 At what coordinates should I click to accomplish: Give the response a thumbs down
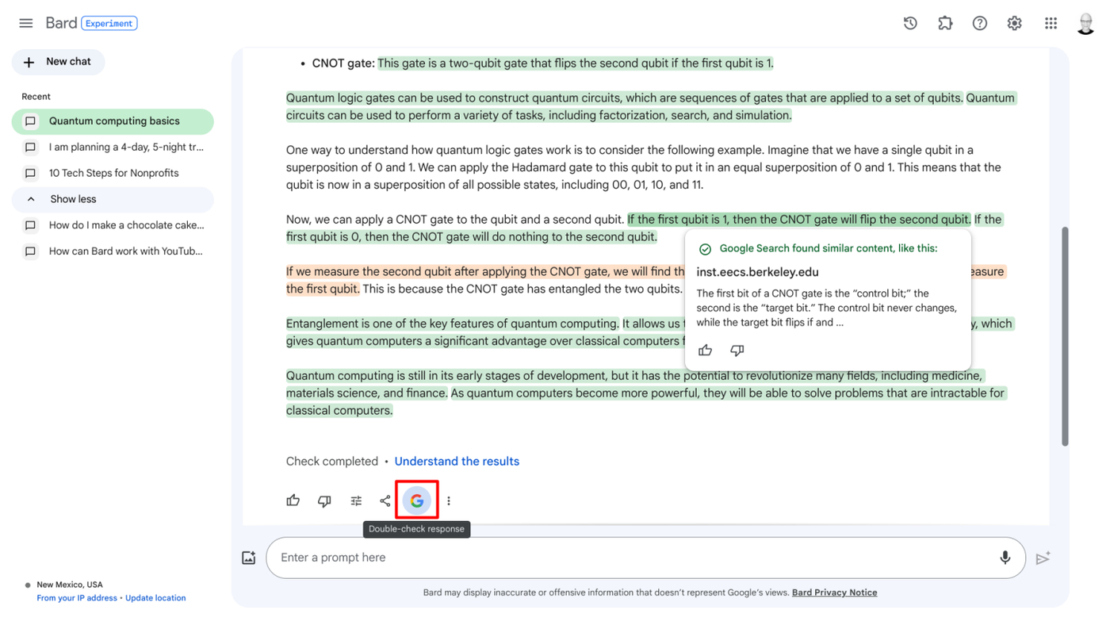[x=324, y=500]
